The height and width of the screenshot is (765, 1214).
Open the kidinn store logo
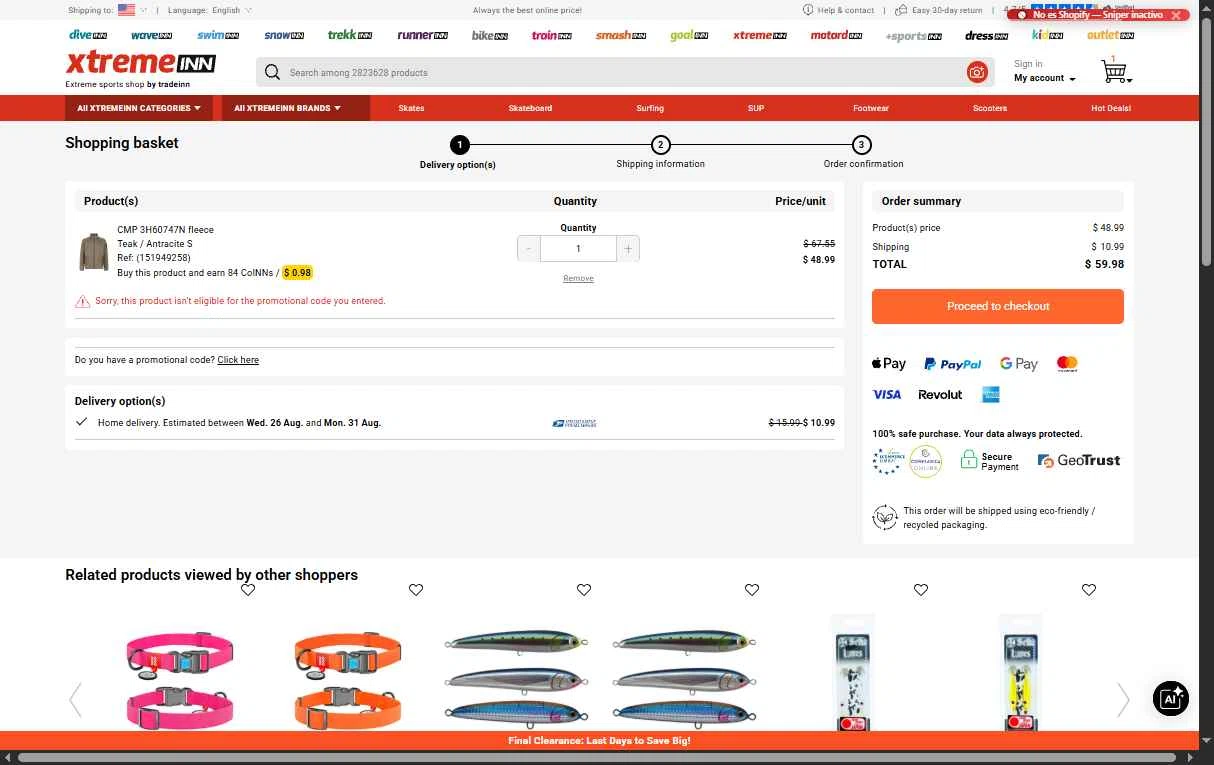(1048, 35)
